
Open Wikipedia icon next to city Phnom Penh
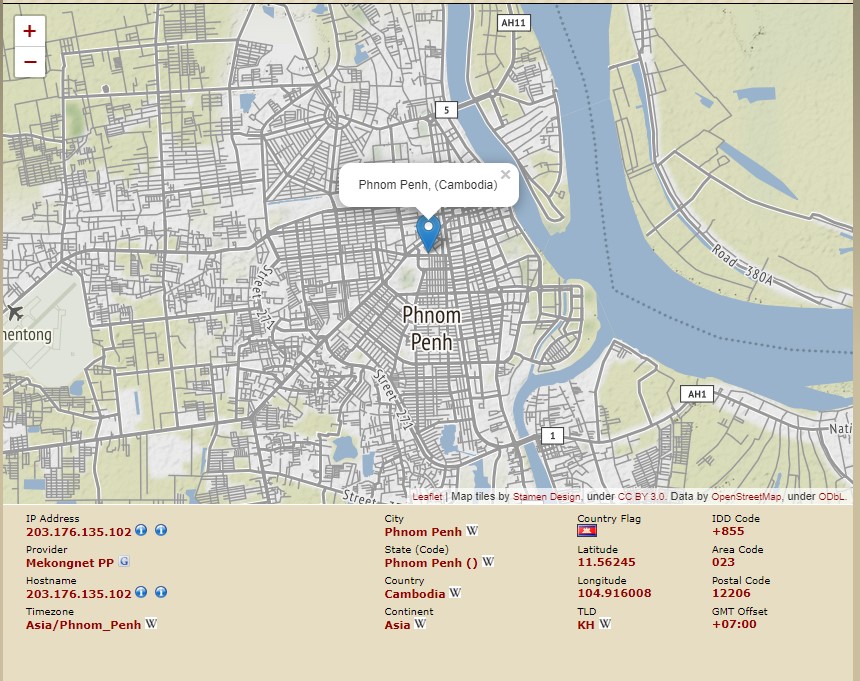point(472,531)
